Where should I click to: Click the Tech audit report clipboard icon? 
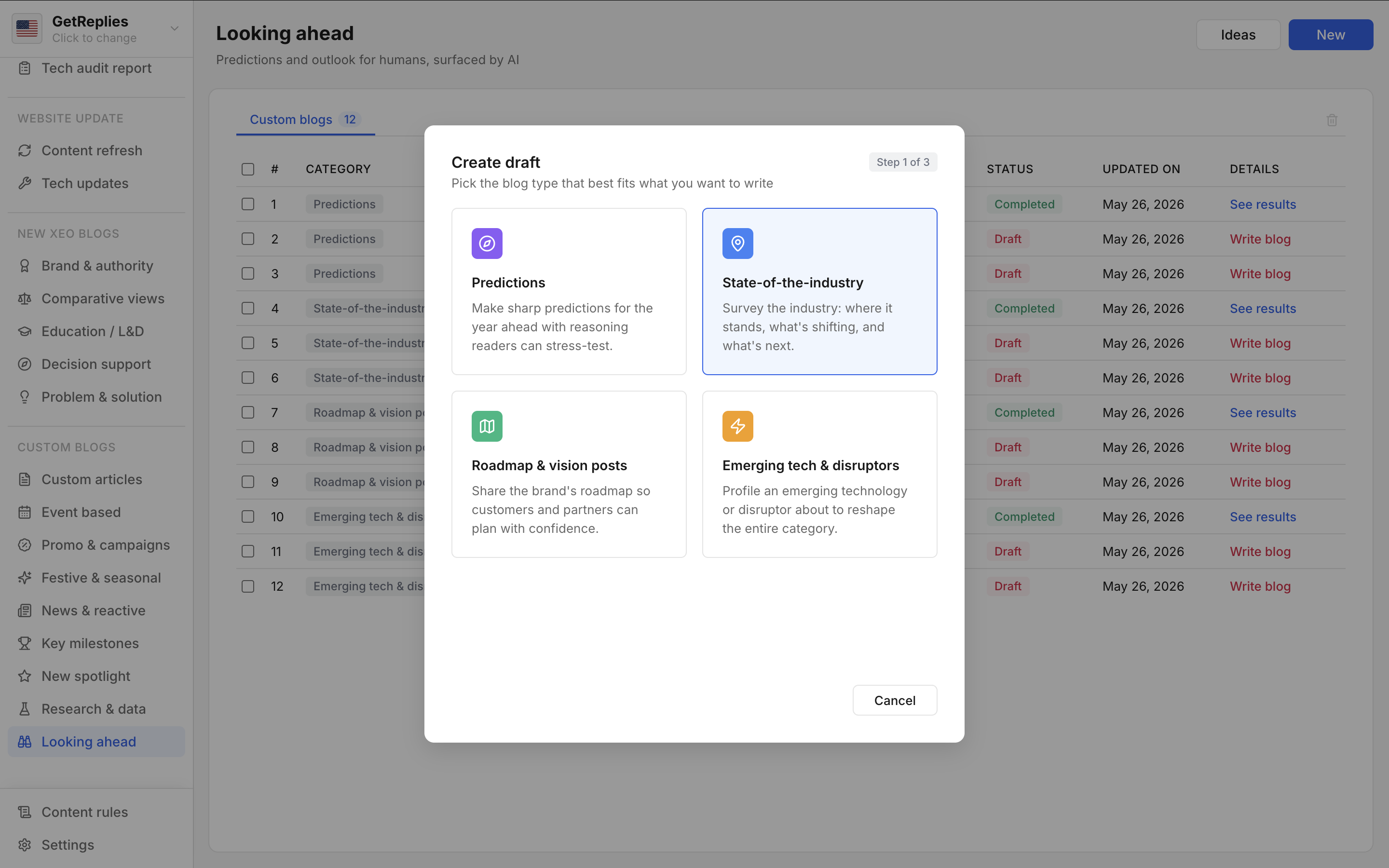click(25, 68)
